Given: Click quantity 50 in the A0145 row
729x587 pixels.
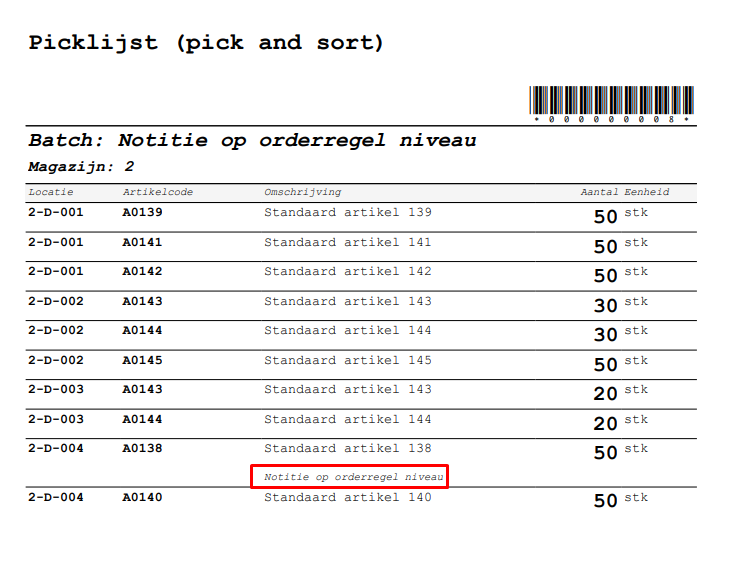Looking at the screenshot, I should [x=605, y=365].
